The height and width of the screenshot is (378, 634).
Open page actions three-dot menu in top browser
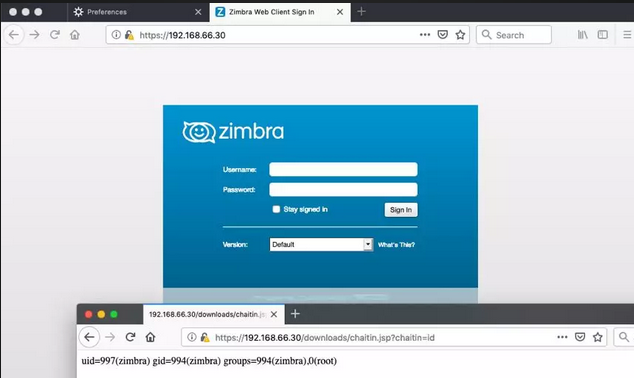425,35
